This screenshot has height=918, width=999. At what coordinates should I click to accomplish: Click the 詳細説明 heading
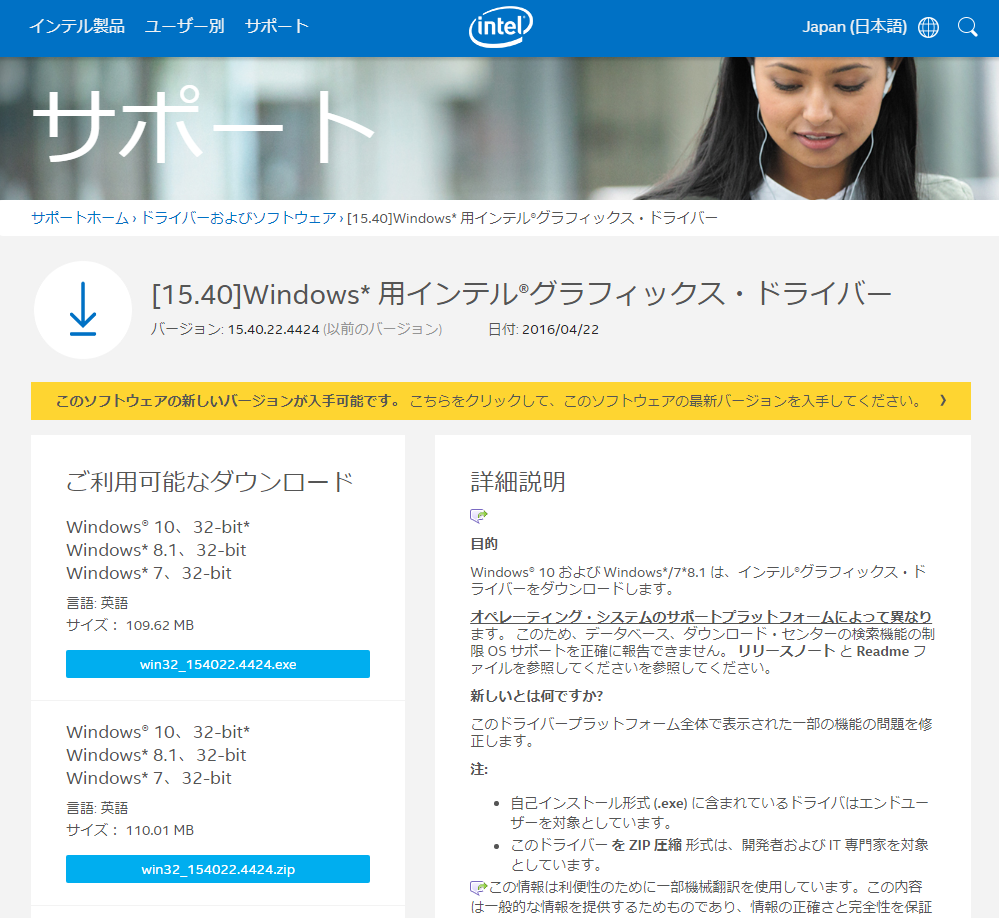coord(517,482)
